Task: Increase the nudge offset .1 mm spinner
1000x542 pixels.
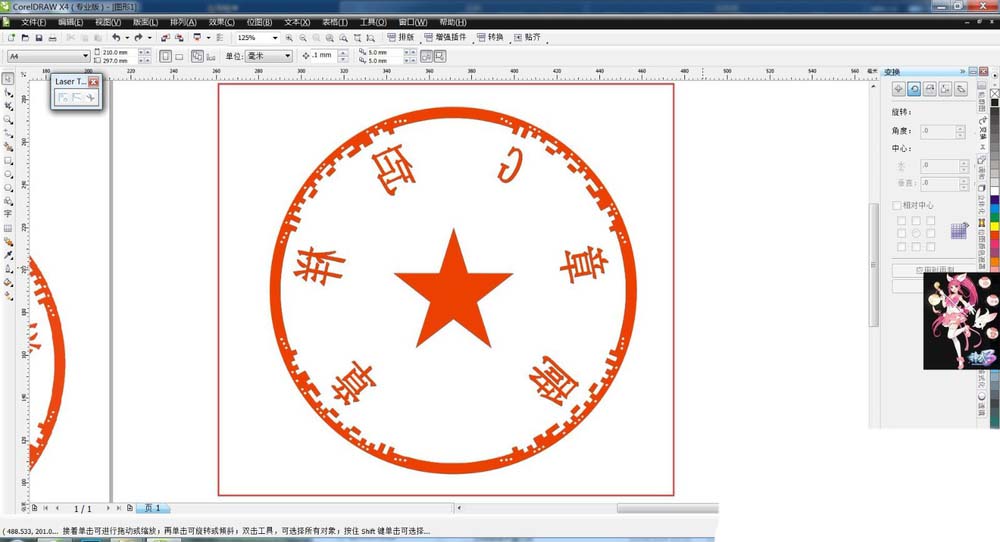Action: 343,53
